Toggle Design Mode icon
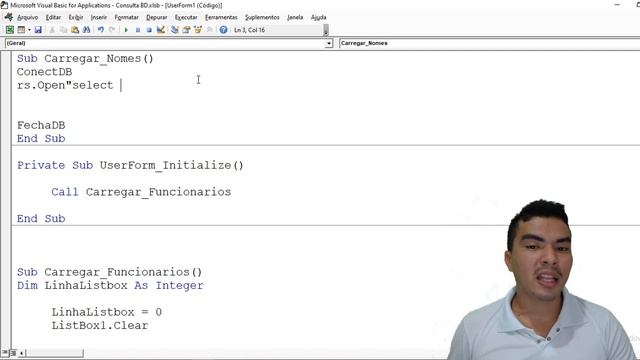Screen dimensions: 640x360 (160, 30)
